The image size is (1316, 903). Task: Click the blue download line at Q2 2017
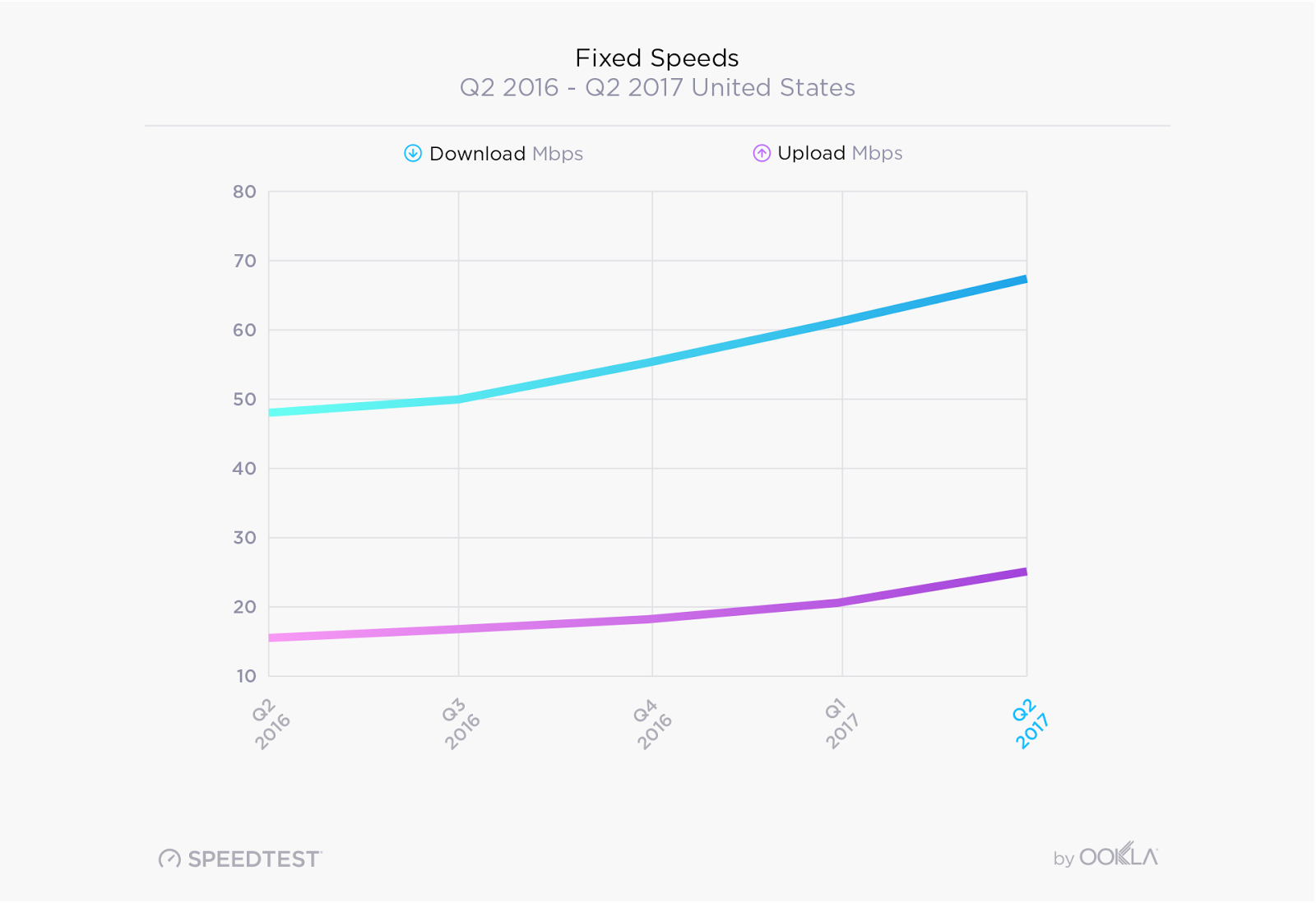tap(1025, 280)
